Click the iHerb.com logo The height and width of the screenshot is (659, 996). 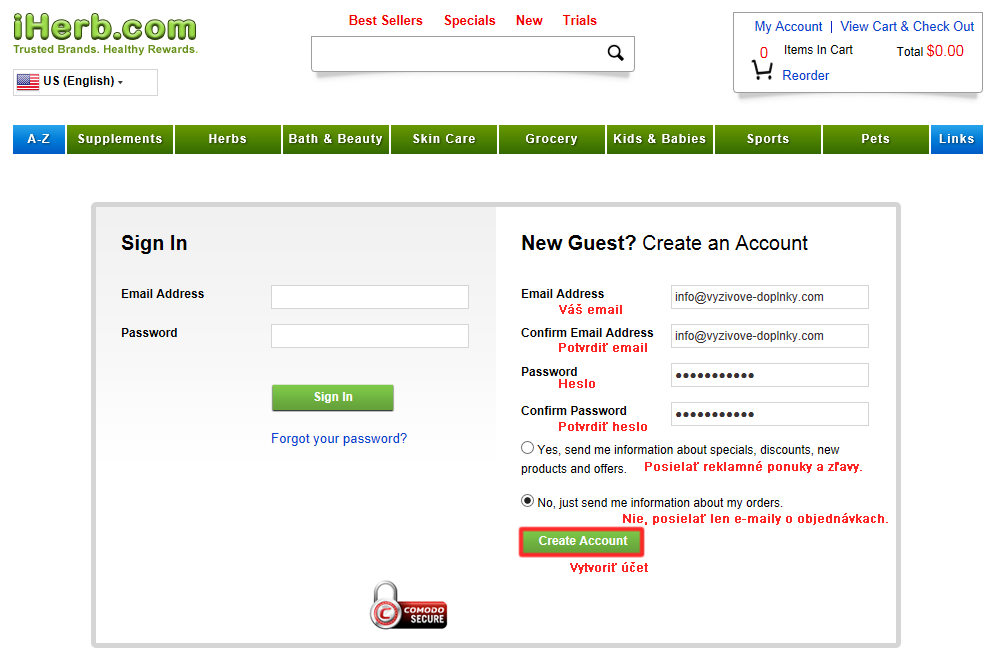105,34
